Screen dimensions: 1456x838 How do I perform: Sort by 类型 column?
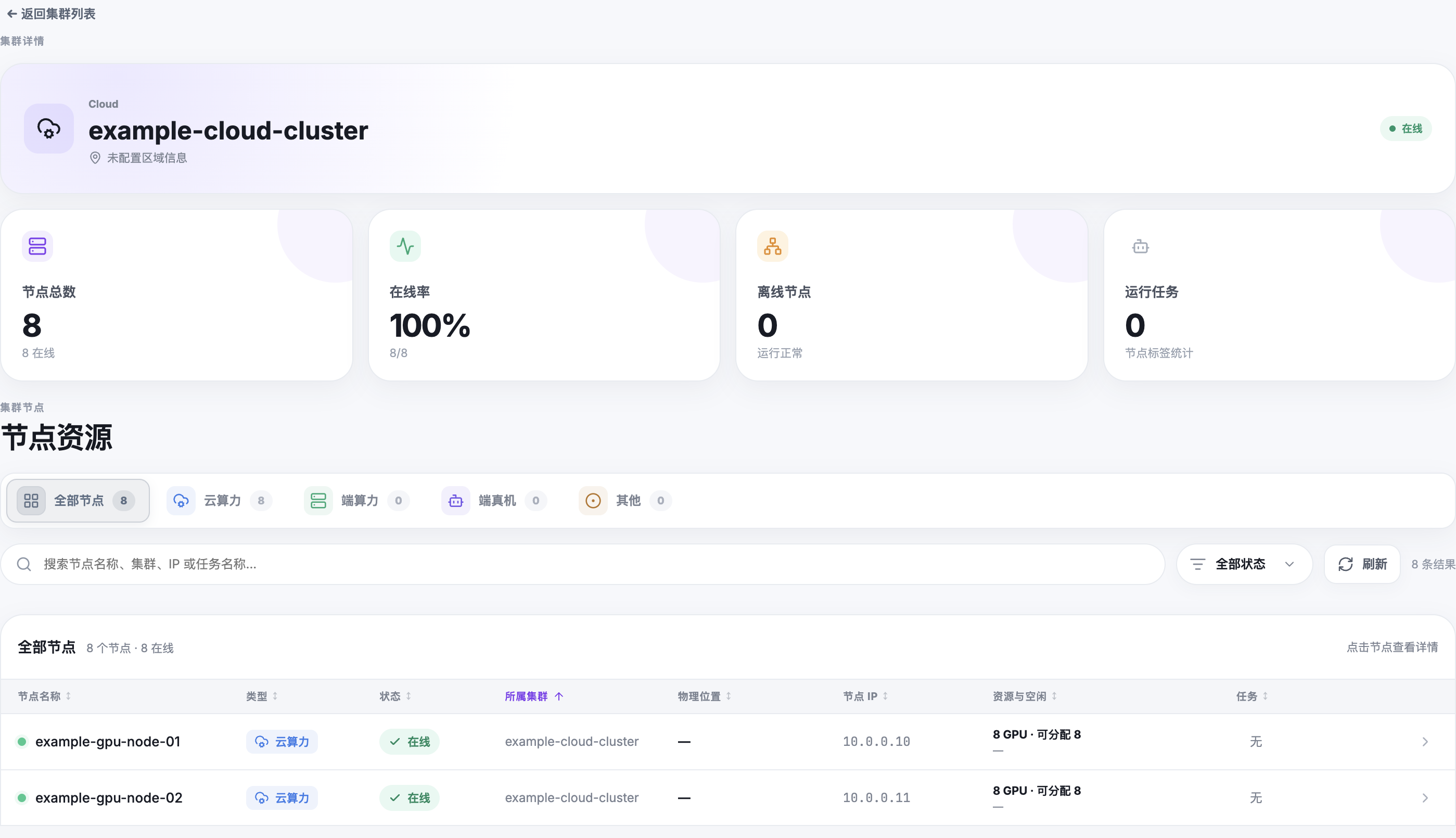click(x=262, y=696)
